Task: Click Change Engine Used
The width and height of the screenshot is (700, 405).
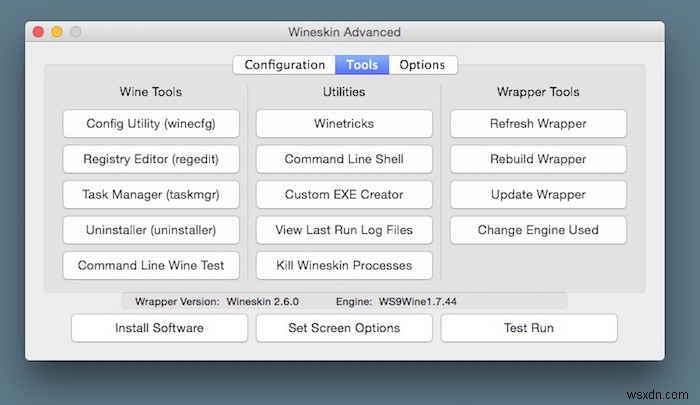Action: click(x=538, y=230)
